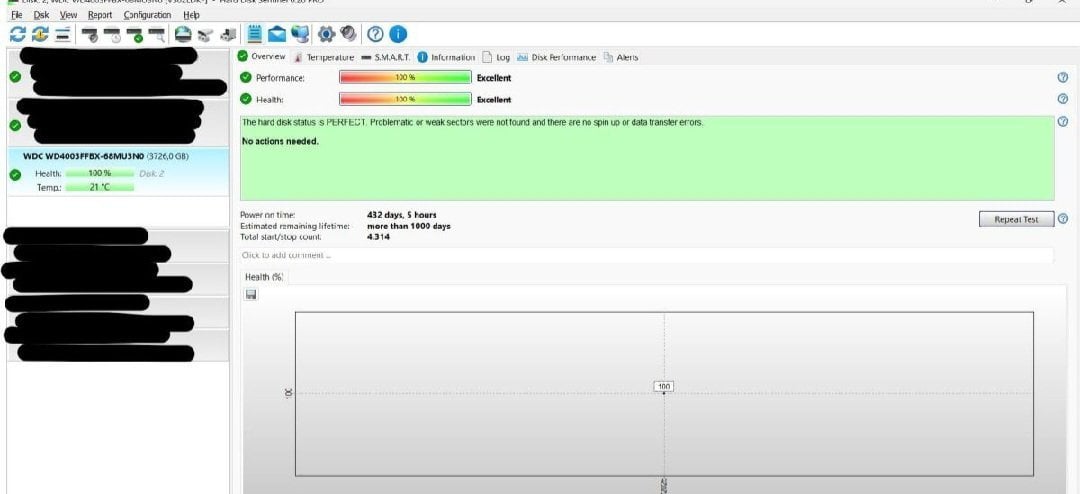Switch to the Temperature tab
The height and width of the screenshot is (494, 1080).
(x=324, y=57)
